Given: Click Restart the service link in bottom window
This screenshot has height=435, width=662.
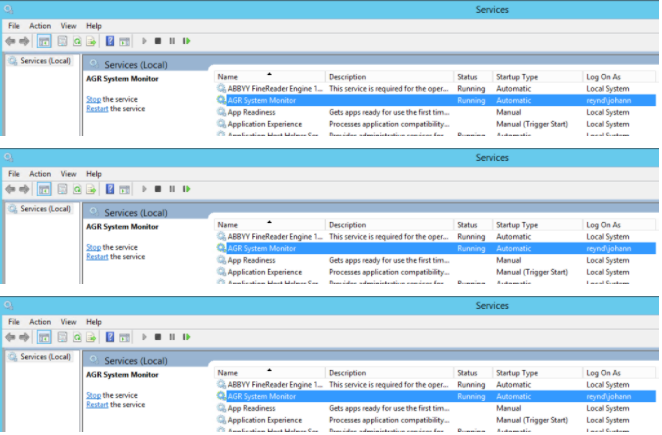Looking at the screenshot, I should (x=97, y=405).
